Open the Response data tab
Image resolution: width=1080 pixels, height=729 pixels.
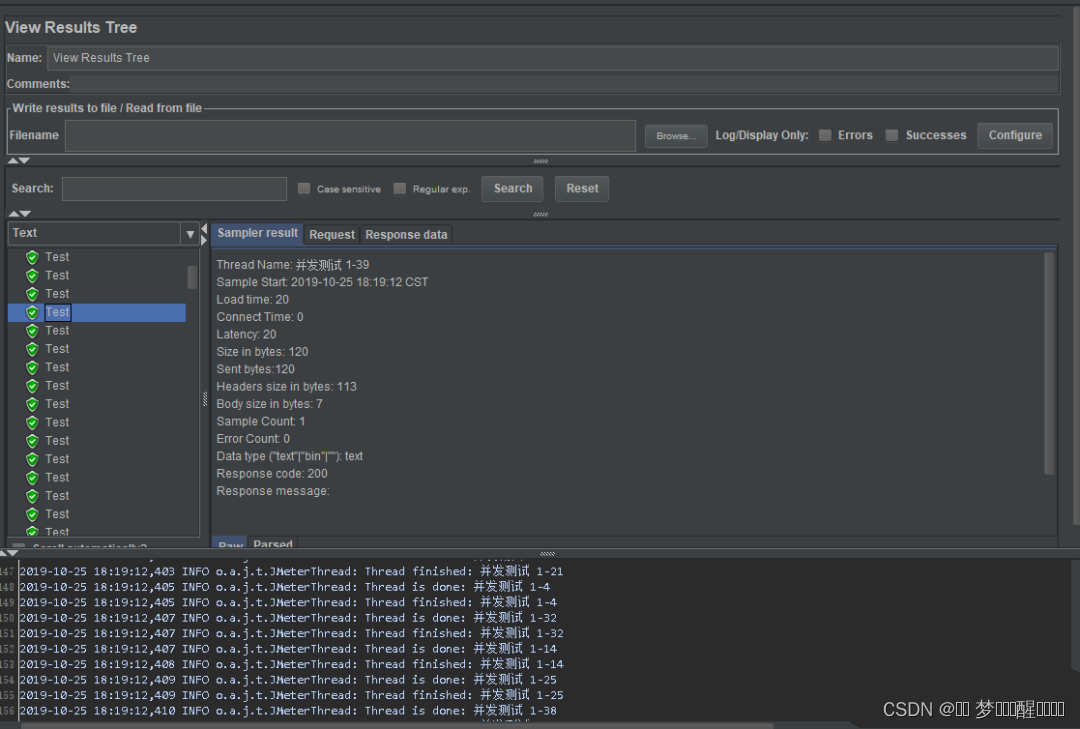click(406, 235)
